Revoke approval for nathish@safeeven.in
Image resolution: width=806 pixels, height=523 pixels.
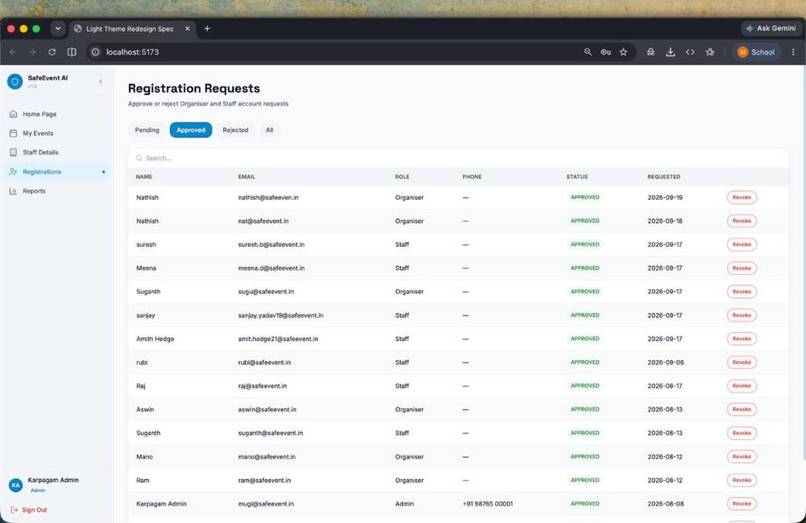coord(742,197)
